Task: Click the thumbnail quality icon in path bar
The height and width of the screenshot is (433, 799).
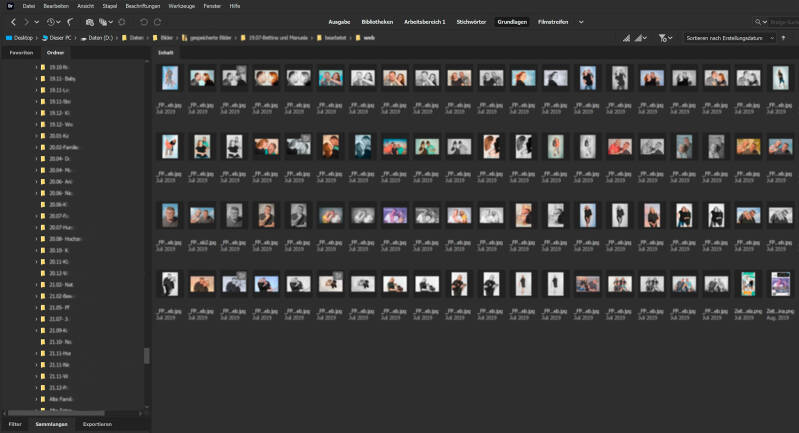Action: [x=626, y=38]
